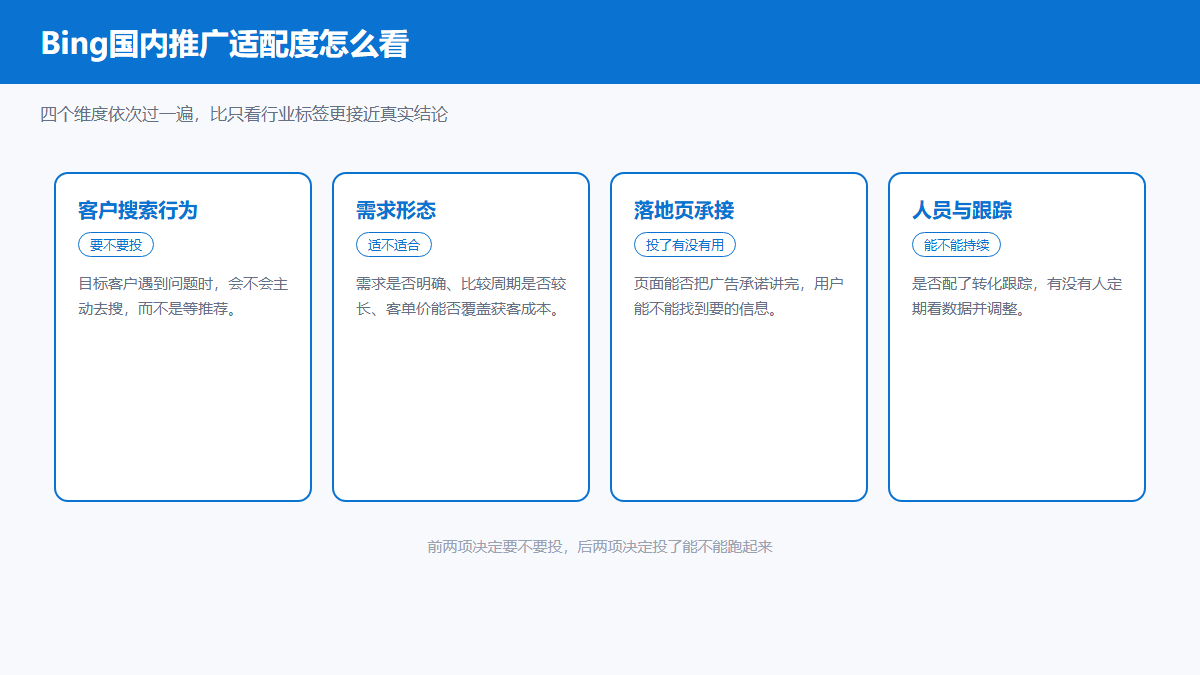Screen dimensions: 1200x675
Task: Select the '人员与跟踪' card heading
Action: 962,210
